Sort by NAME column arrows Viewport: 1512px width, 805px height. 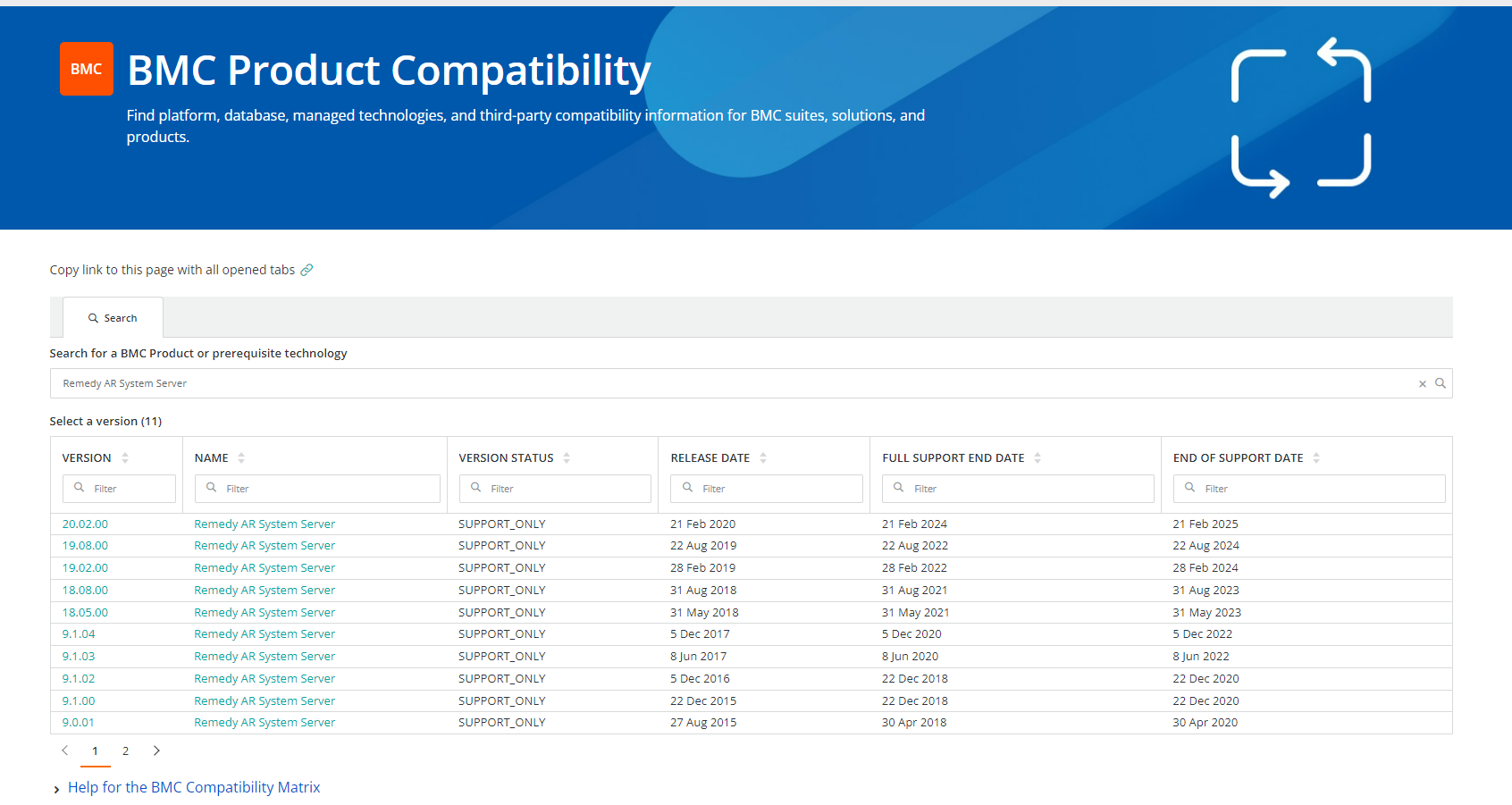click(241, 457)
